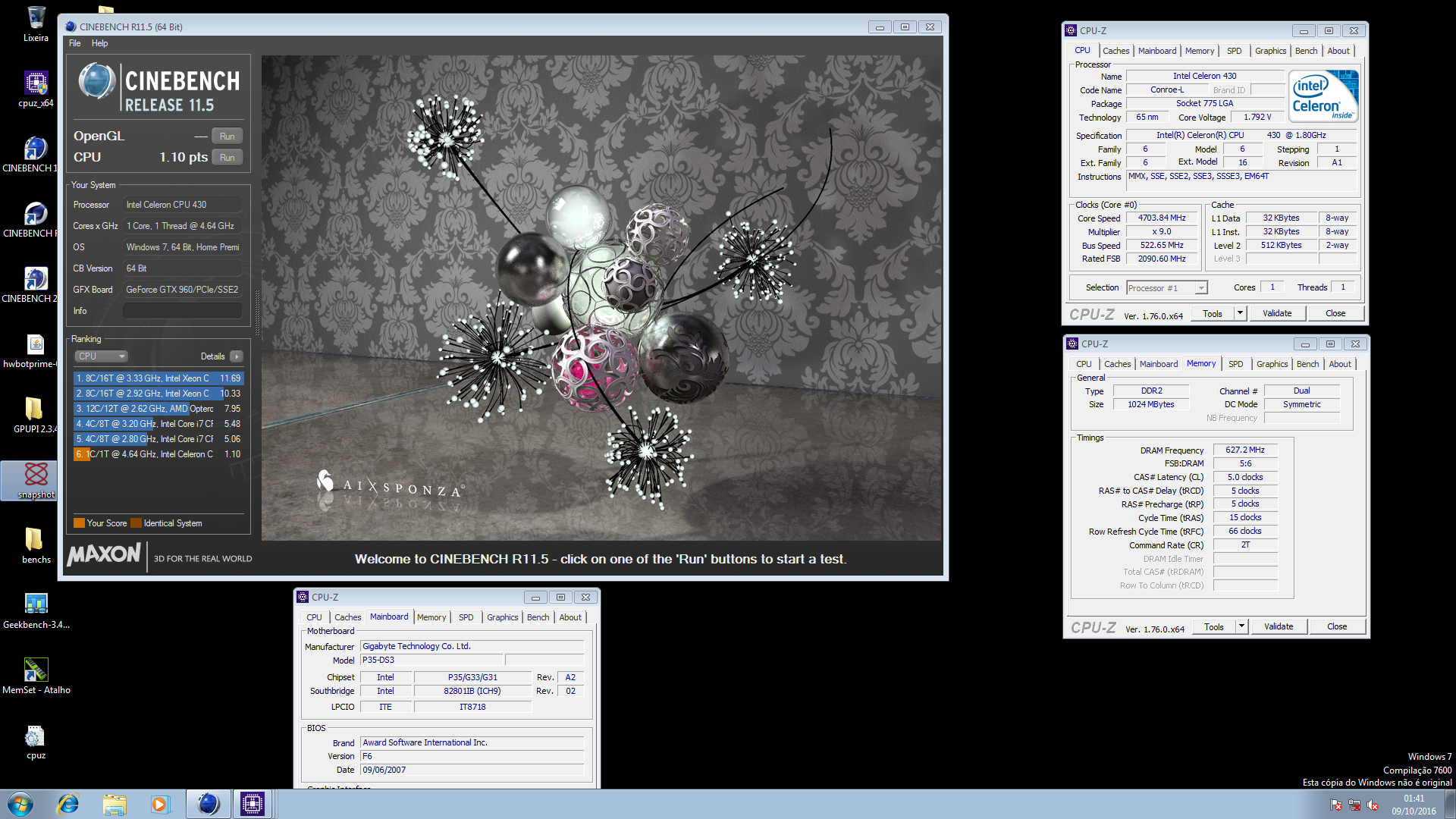Click the Your Score orange legend swatch
Image resolution: width=1456 pixels, height=819 pixels.
[79, 523]
